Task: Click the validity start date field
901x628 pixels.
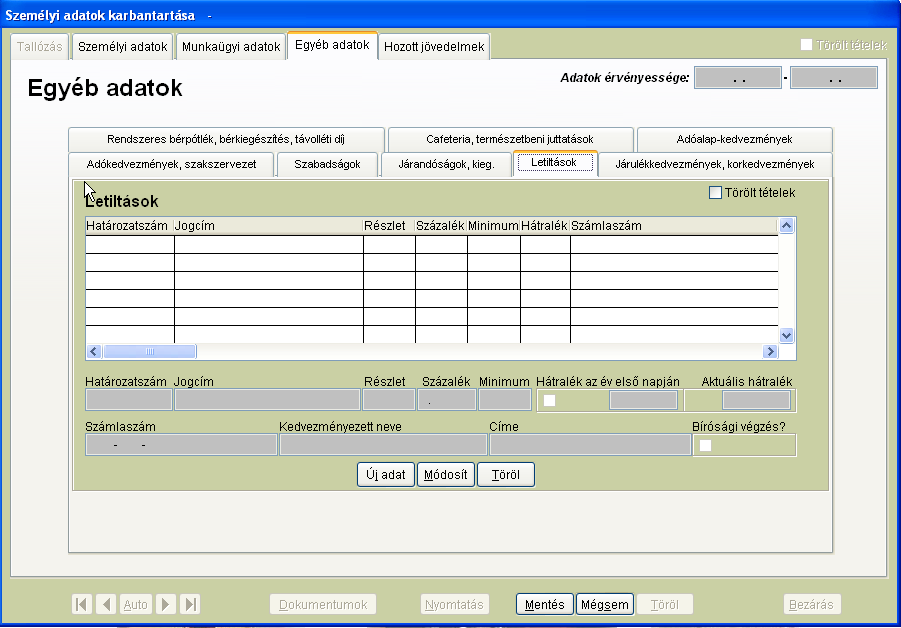Action: [738, 78]
